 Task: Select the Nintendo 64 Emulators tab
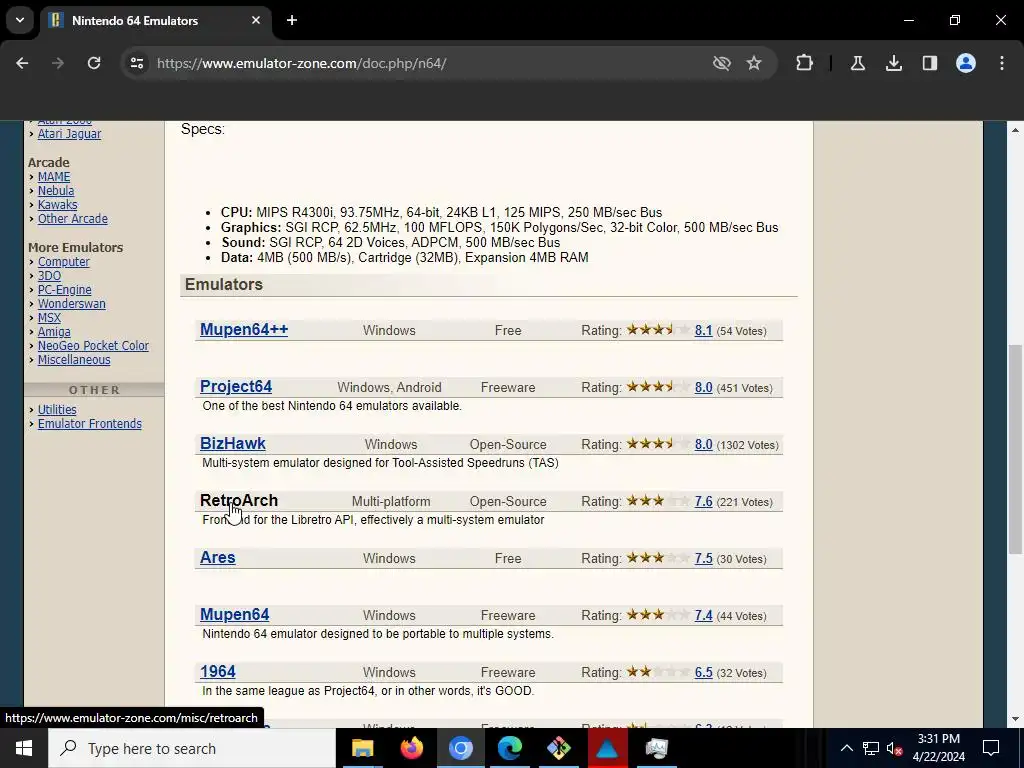pos(157,20)
